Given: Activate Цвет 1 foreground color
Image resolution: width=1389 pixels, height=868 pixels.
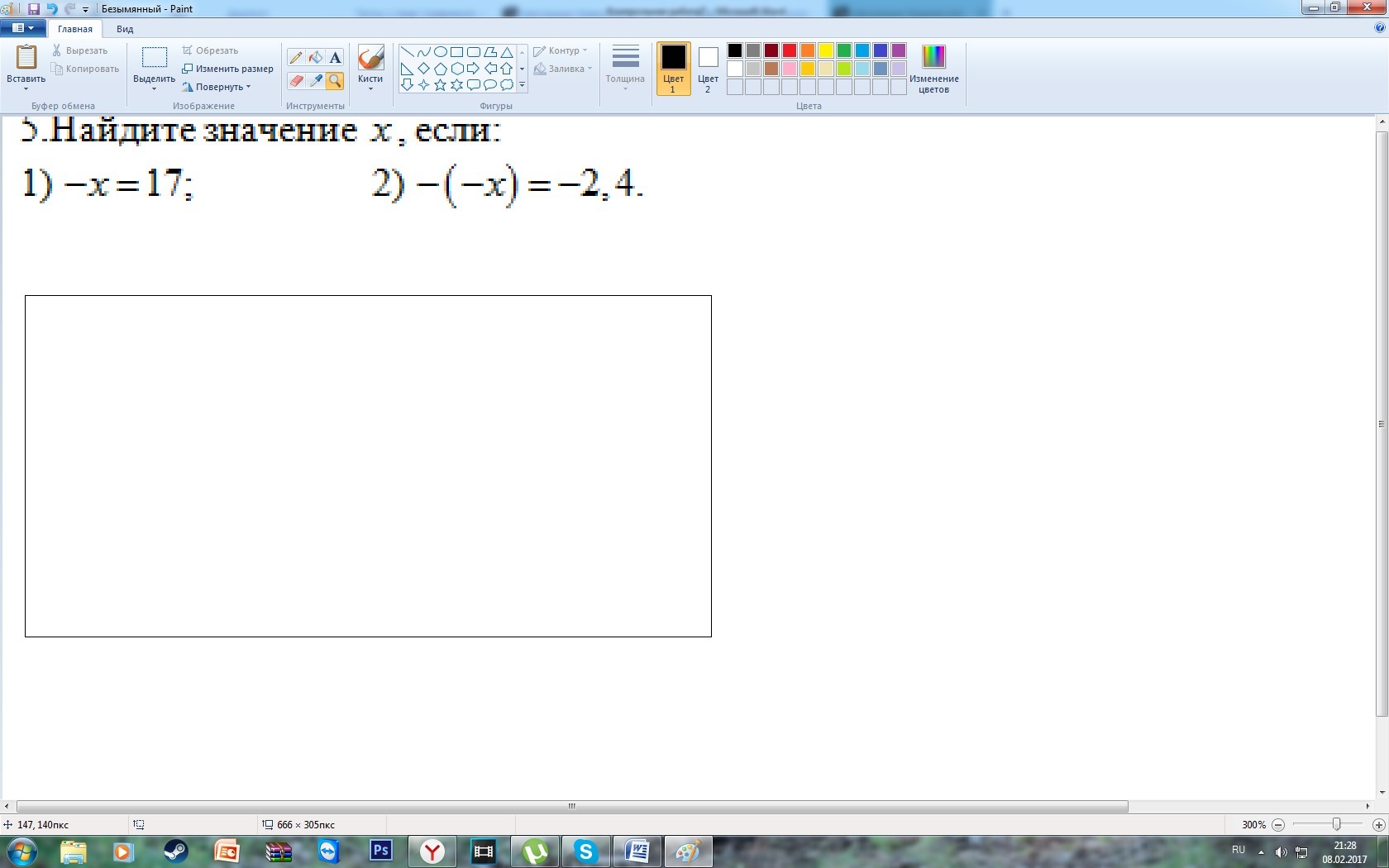Looking at the screenshot, I should [673, 69].
